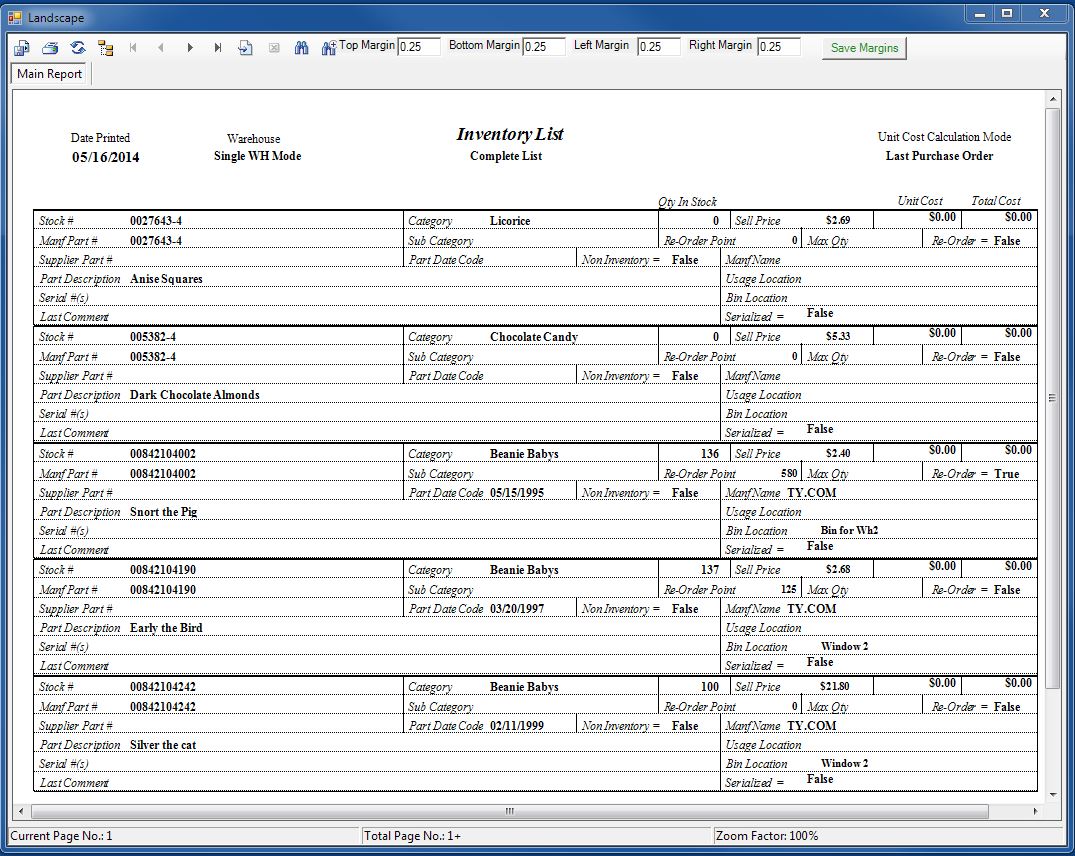This screenshot has width=1075, height=856.
Task: Open Find Text with the binoculars icon
Action: tap(302, 48)
